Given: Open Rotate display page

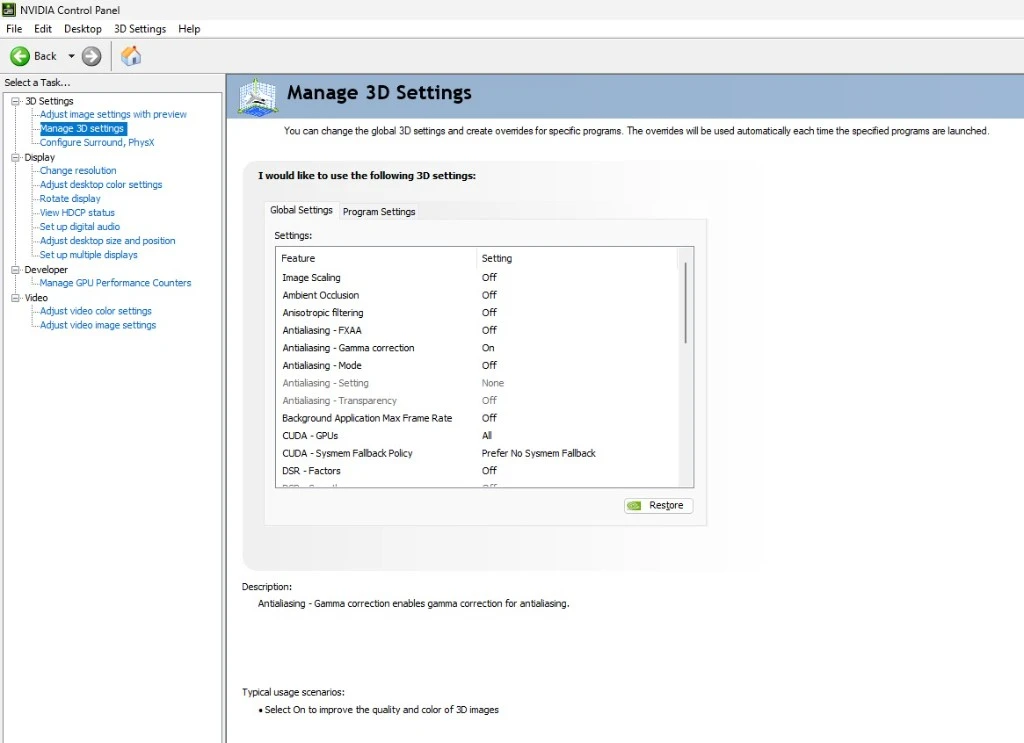Looking at the screenshot, I should click(x=70, y=198).
